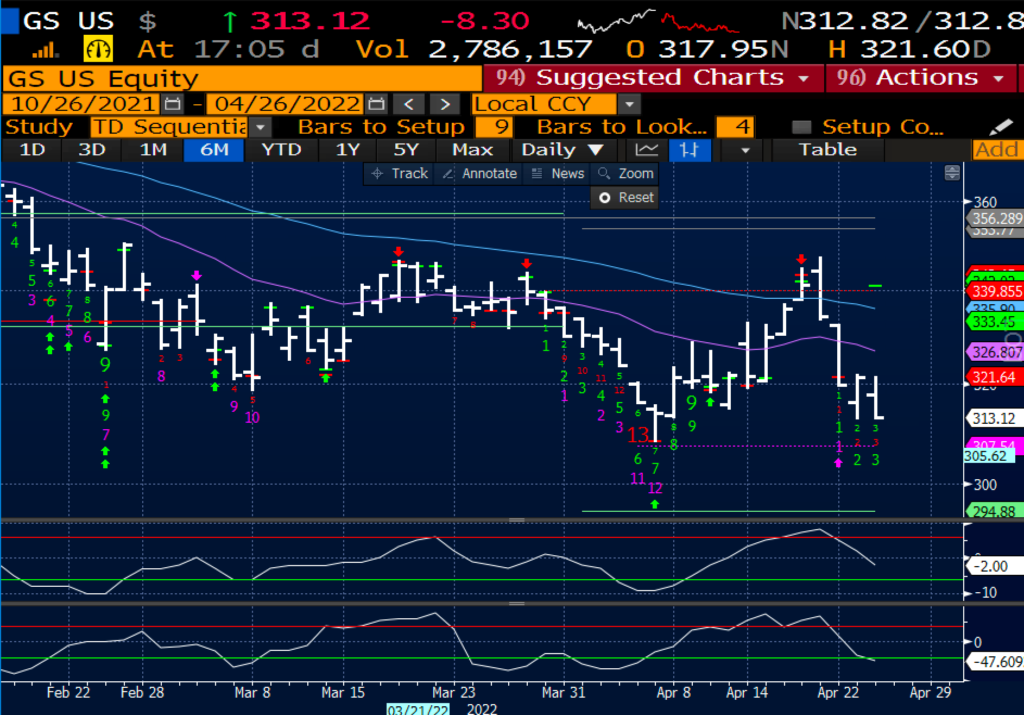Click the 356.289 gray axis label
Viewport: 1024px width, 715px height.
tap(995, 219)
